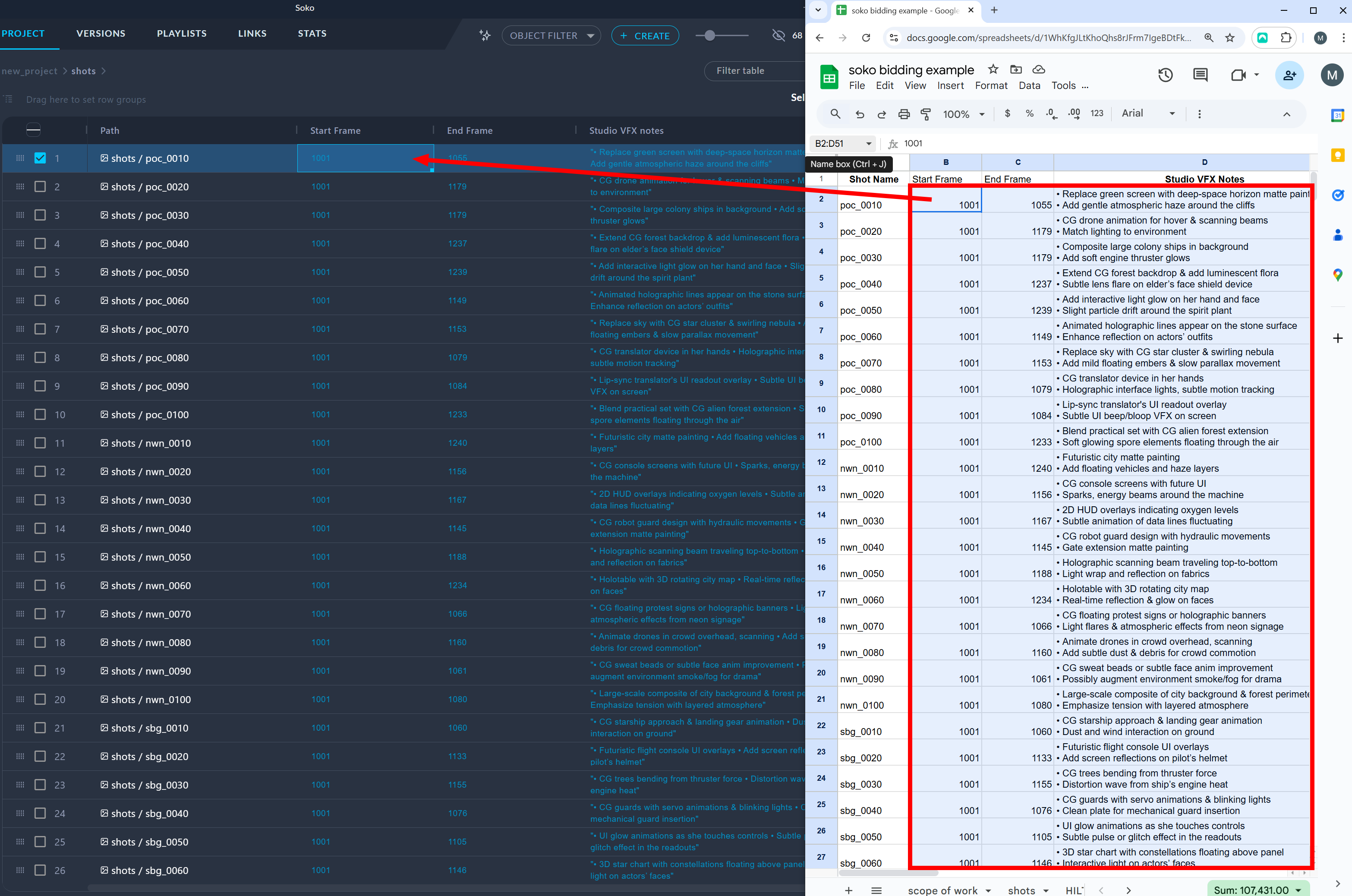
Task: Open Google Keep in the side panel
Action: pyautogui.click(x=1338, y=155)
